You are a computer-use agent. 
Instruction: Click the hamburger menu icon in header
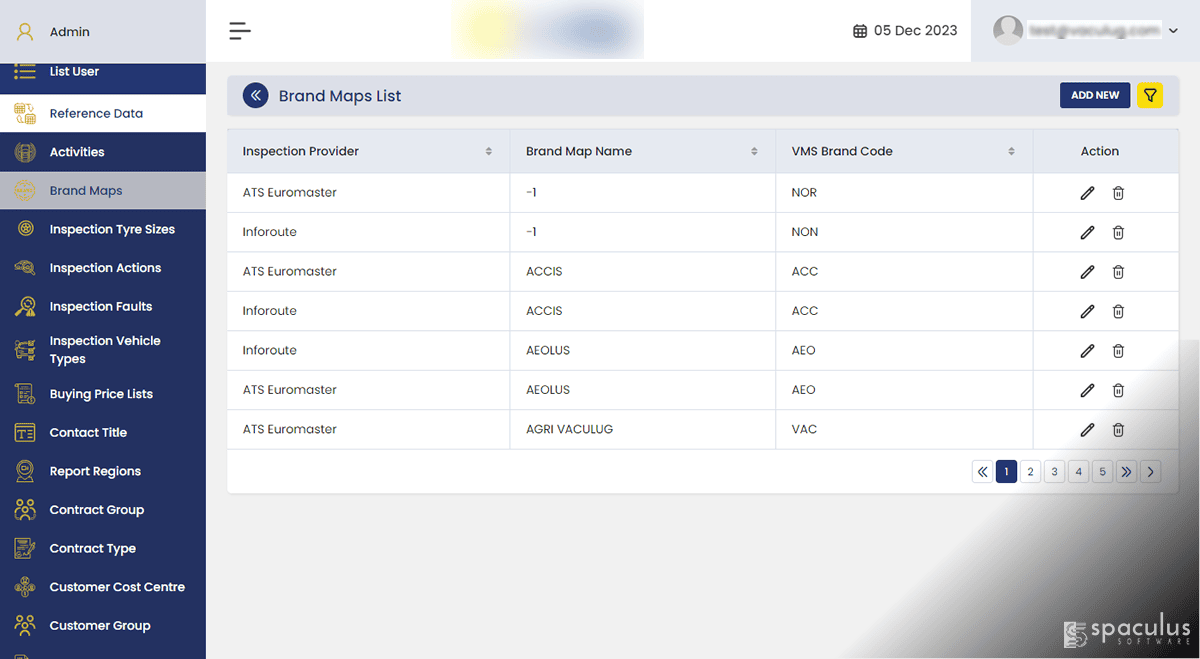(240, 31)
